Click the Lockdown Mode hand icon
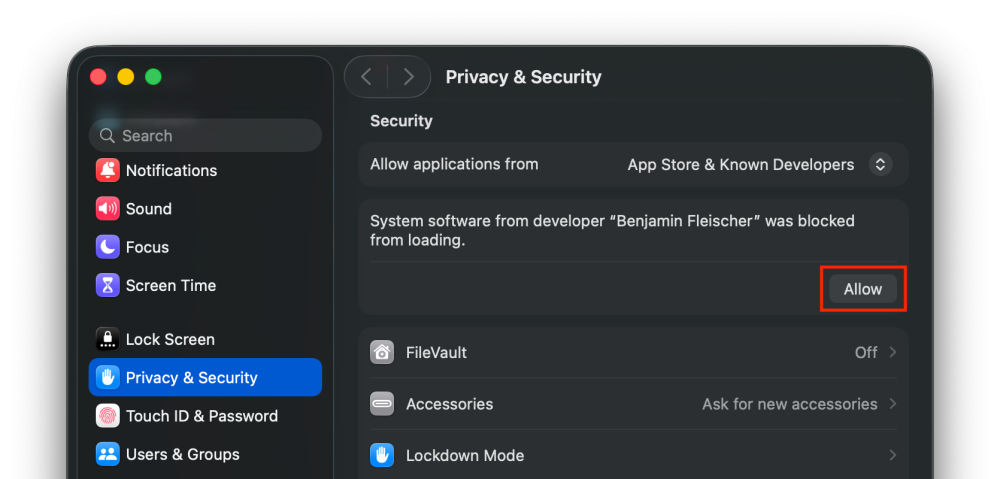1000x479 pixels. point(382,455)
